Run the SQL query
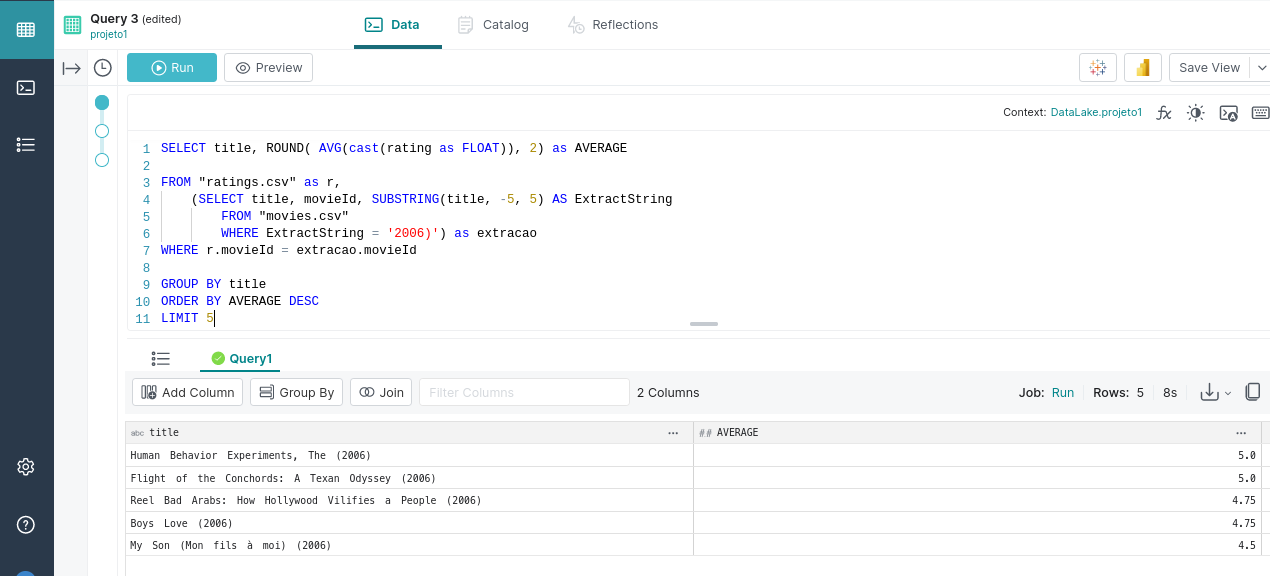The image size is (1270, 576). coord(171,67)
